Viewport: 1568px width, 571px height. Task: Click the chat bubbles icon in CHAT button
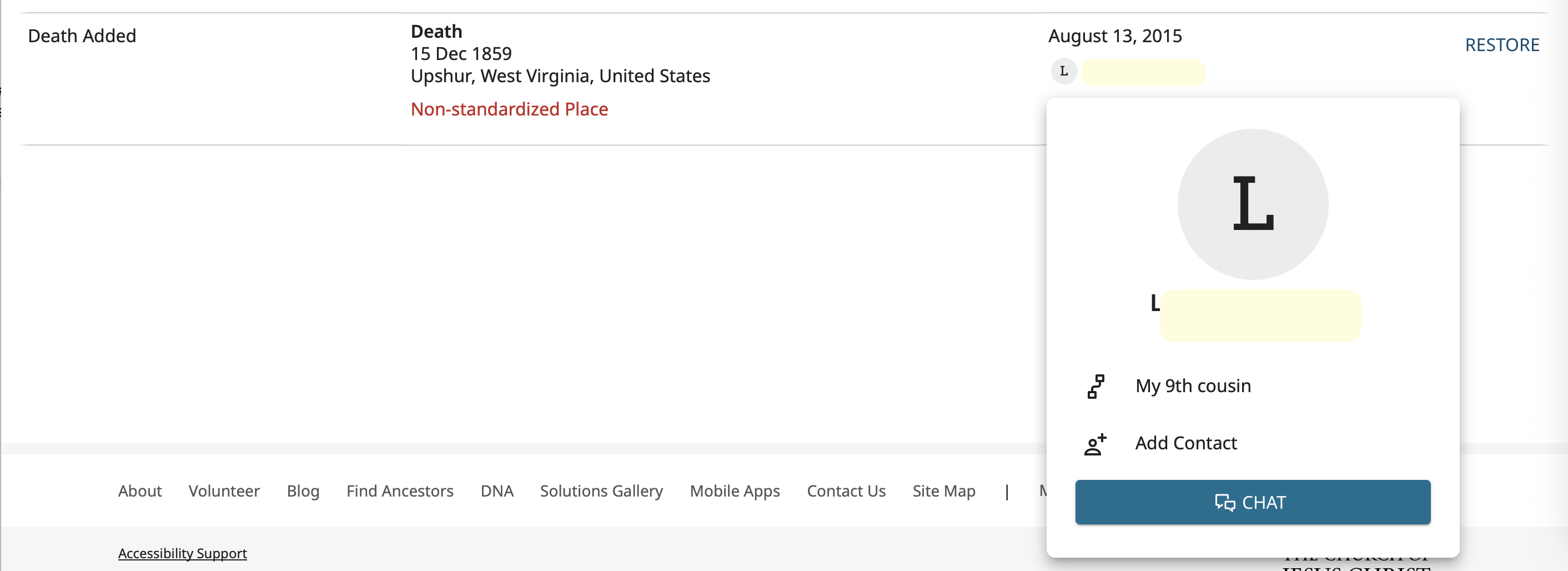point(1225,503)
